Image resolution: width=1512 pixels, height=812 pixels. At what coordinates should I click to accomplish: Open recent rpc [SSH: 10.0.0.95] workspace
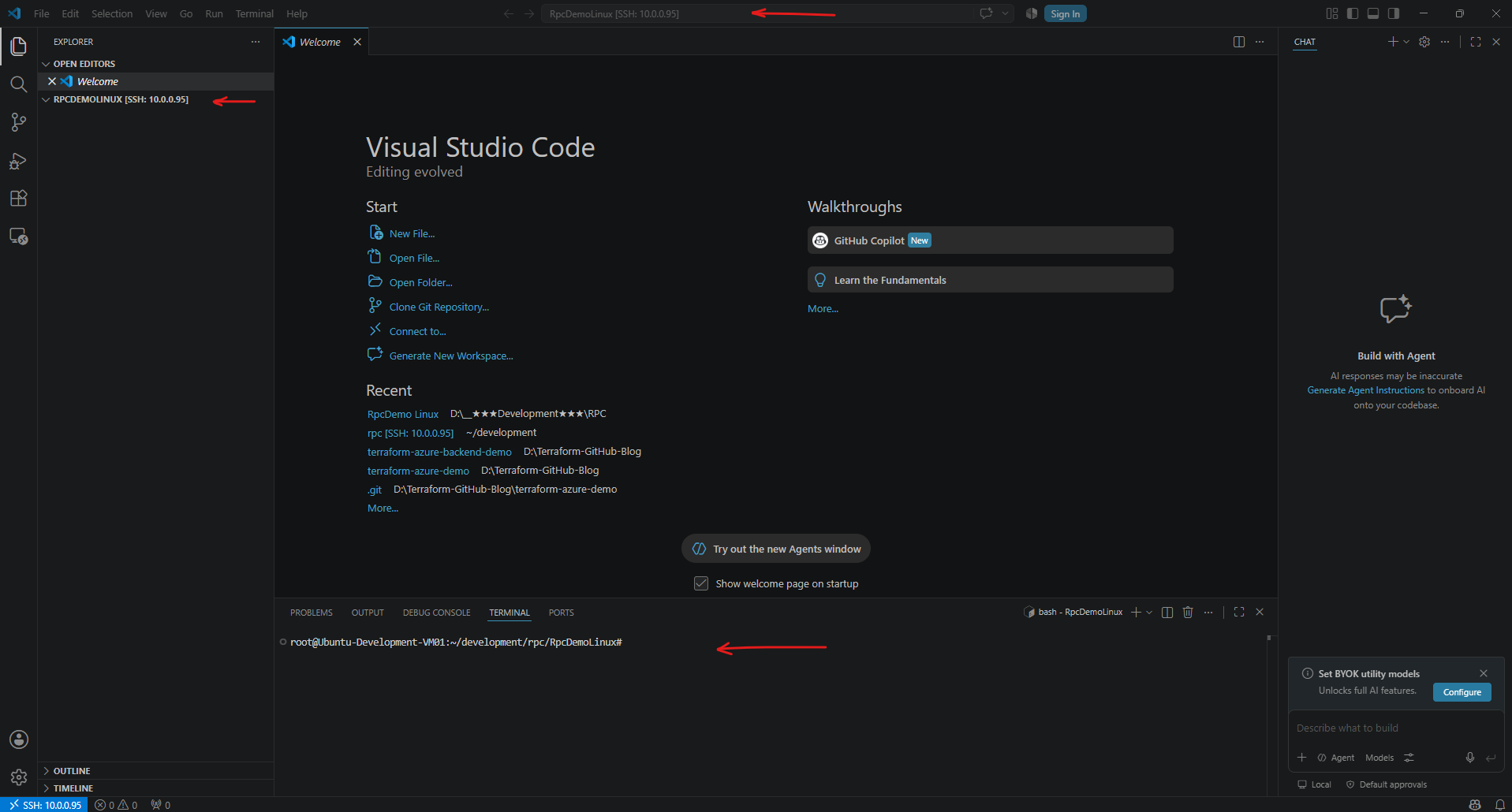(x=410, y=433)
